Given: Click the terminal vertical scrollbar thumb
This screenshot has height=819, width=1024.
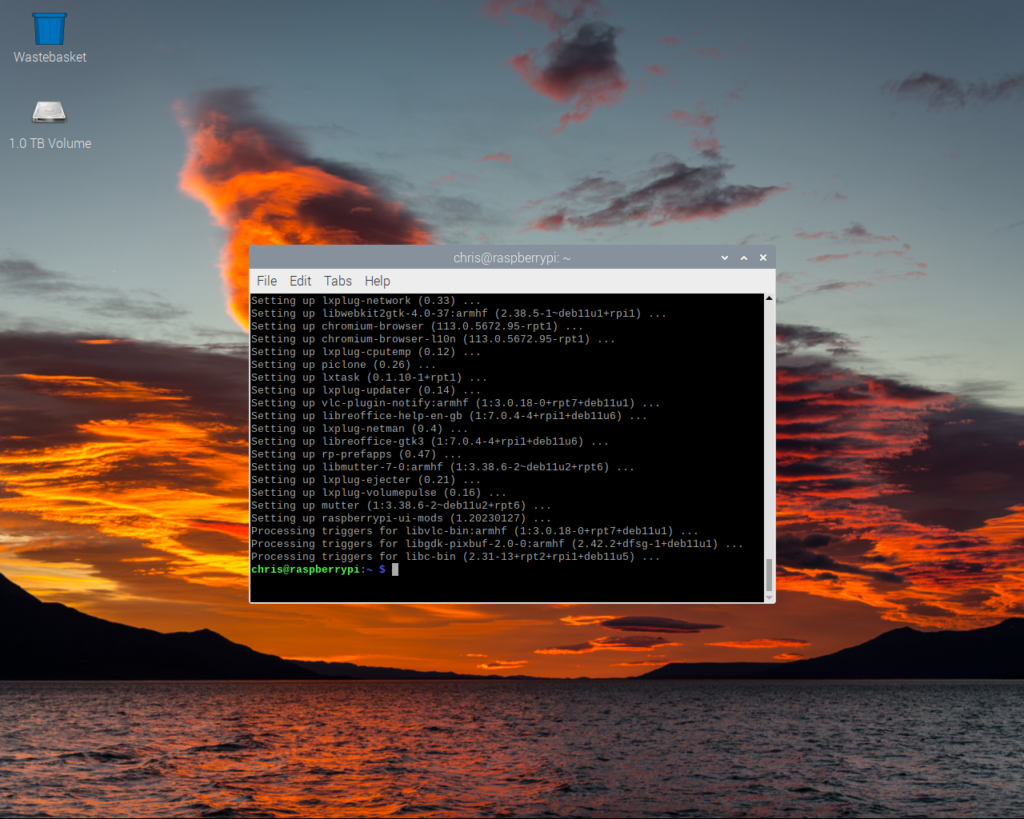Looking at the screenshot, I should [769, 575].
